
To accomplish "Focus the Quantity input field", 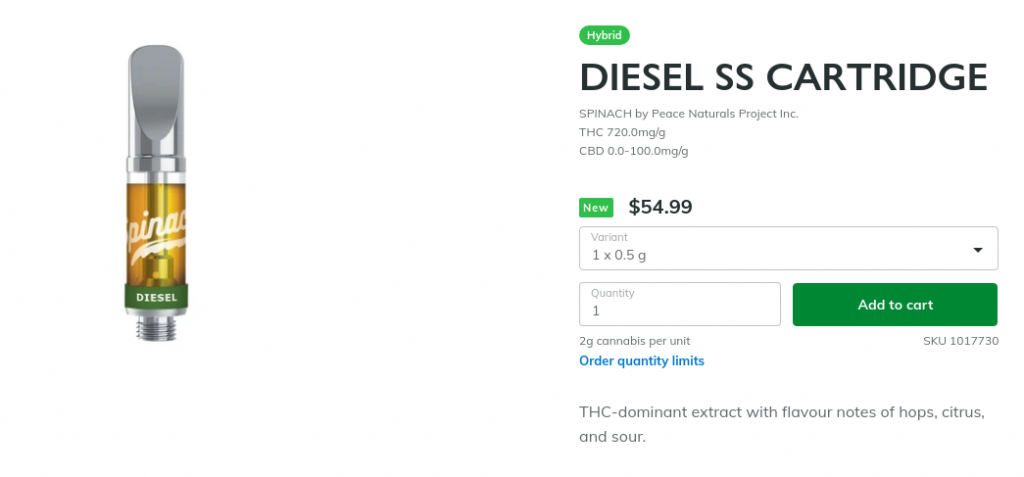I will coord(680,304).
